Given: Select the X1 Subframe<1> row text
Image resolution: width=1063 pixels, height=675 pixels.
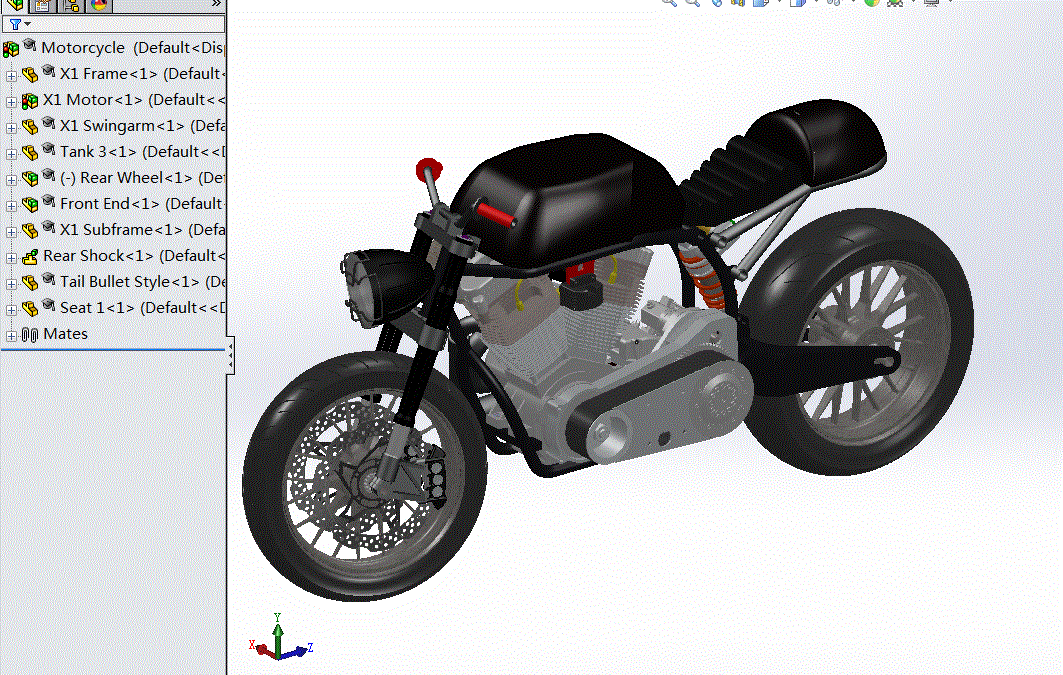Looking at the screenshot, I should [142, 230].
